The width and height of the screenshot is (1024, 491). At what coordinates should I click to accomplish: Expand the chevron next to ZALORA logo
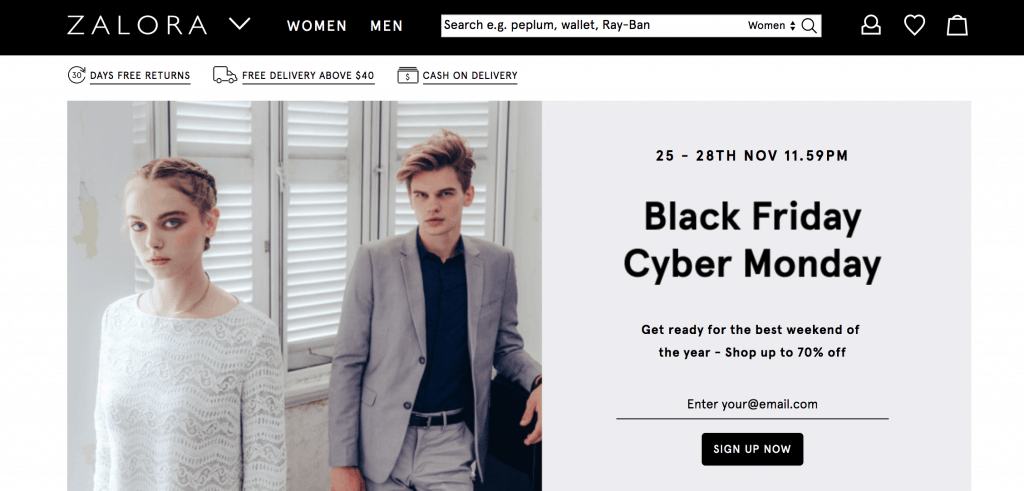coord(240,24)
